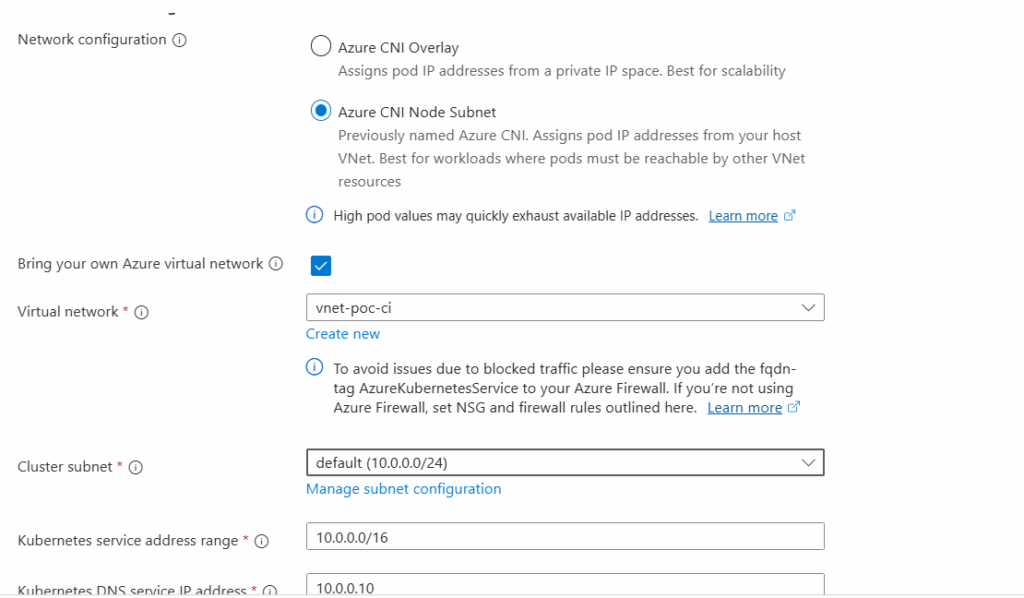Show info tooltip for Network configuration
1024x598 pixels.
point(180,40)
